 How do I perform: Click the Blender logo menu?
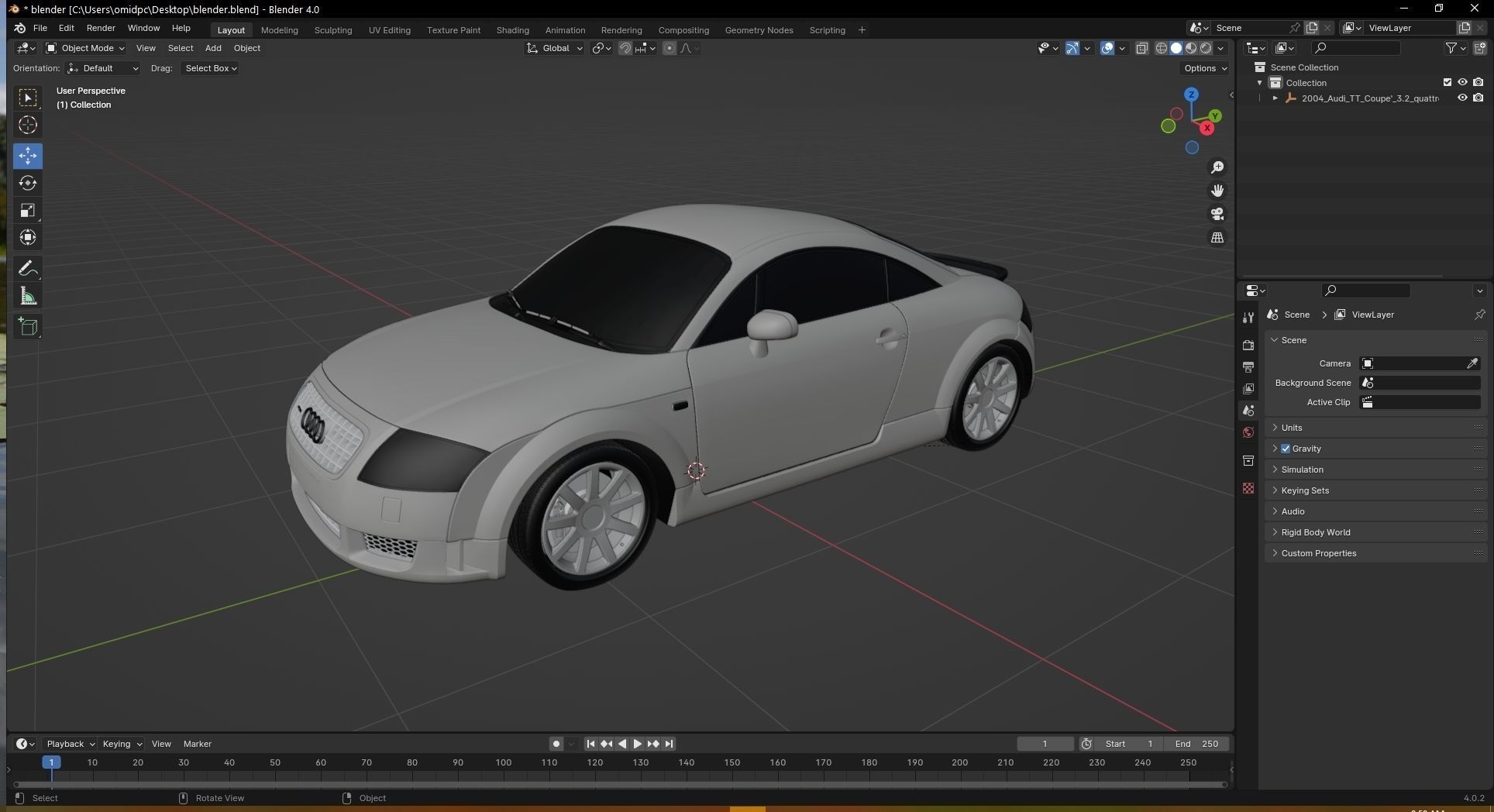coord(20,28)
